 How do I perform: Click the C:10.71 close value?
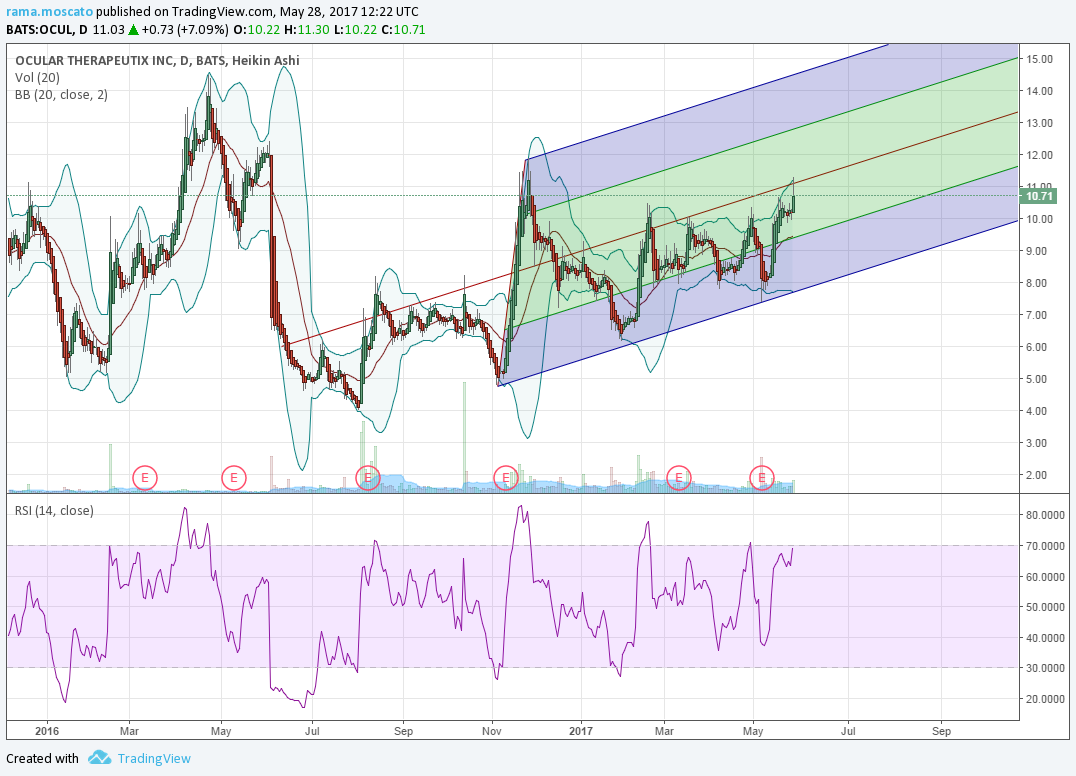[404, 30]
